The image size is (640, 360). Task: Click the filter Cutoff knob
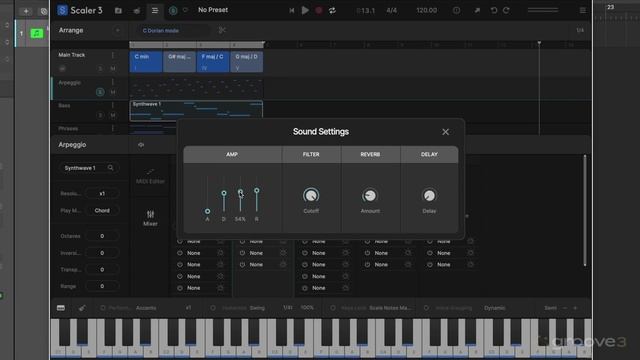coord(311,196)
